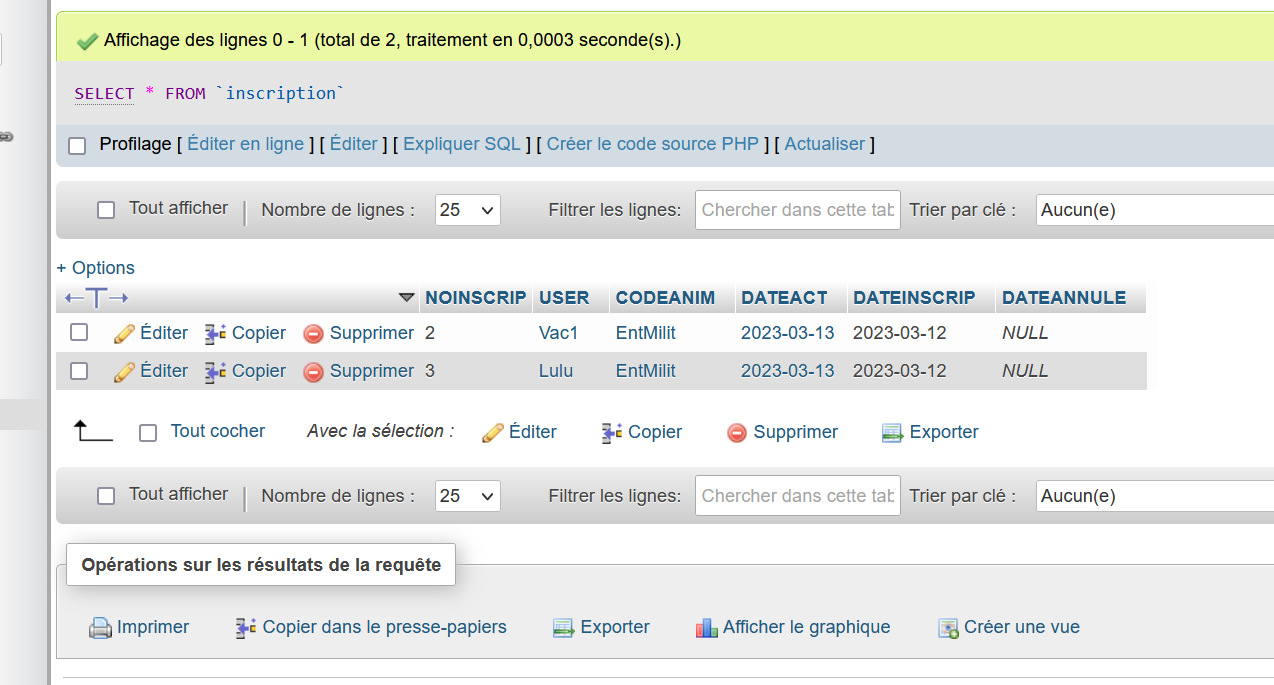The width and height of the screenshot is (1274, 685).
Task: Sort by the DATEINSCRIP column header
Action: [913, 298]
